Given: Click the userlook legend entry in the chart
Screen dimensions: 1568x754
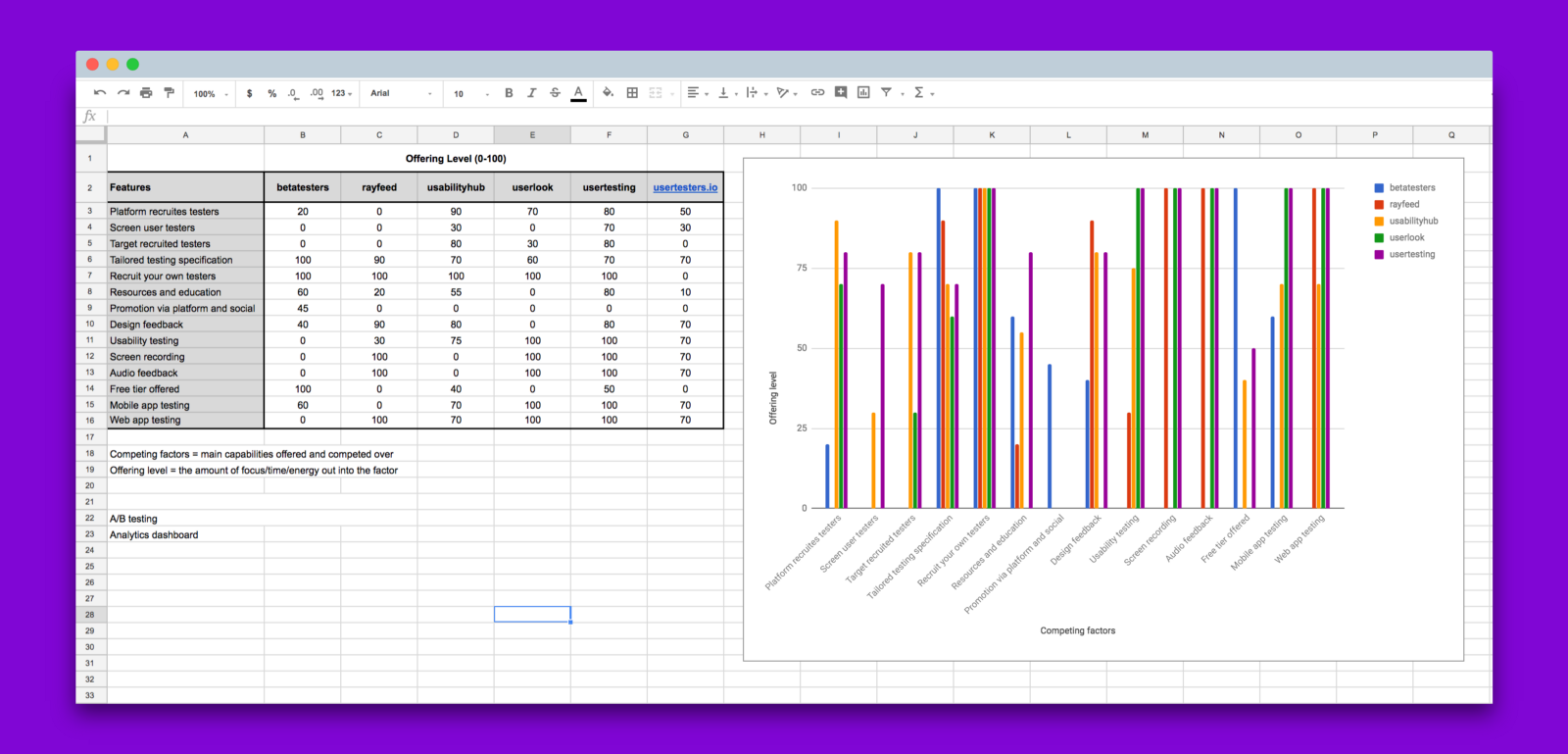Looking at the screenshot, I should coord(1399,237).
